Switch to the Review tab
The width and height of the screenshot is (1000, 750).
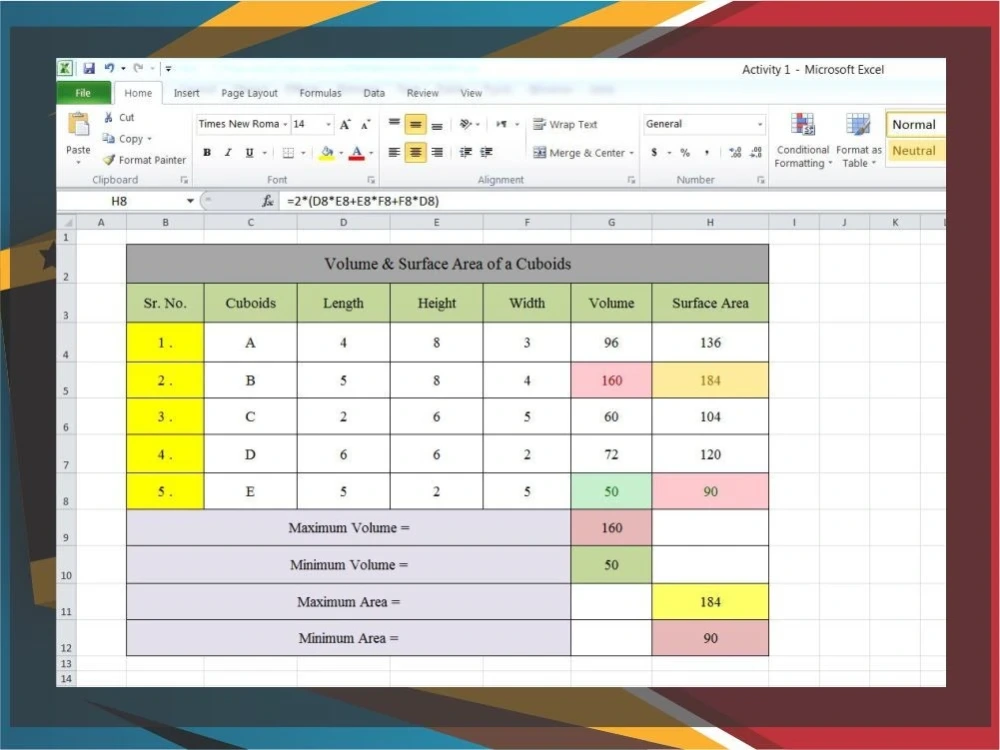coord(422,93)
